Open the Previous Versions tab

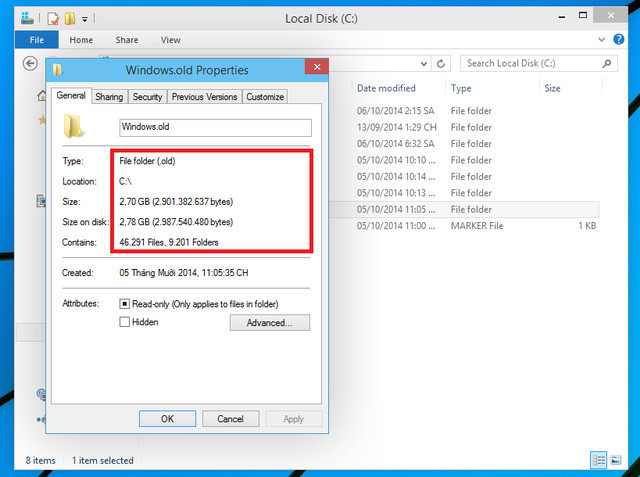[204, 97]
